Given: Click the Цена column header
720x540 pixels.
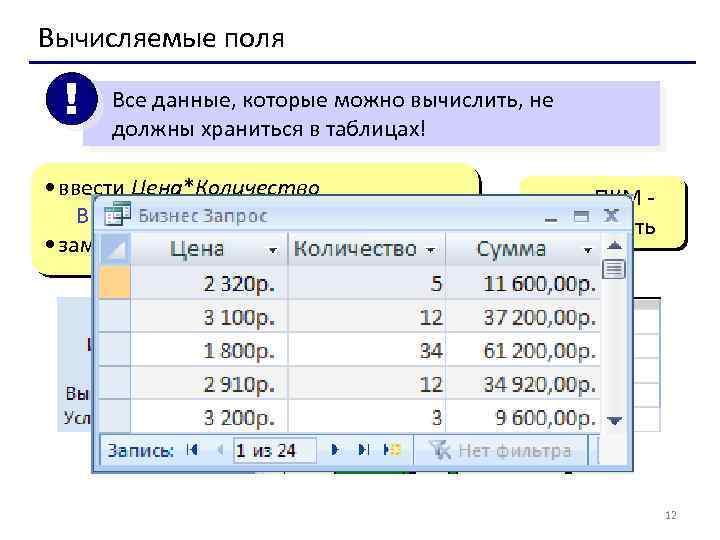Looking at the screenshot, I should click(209, 249).
